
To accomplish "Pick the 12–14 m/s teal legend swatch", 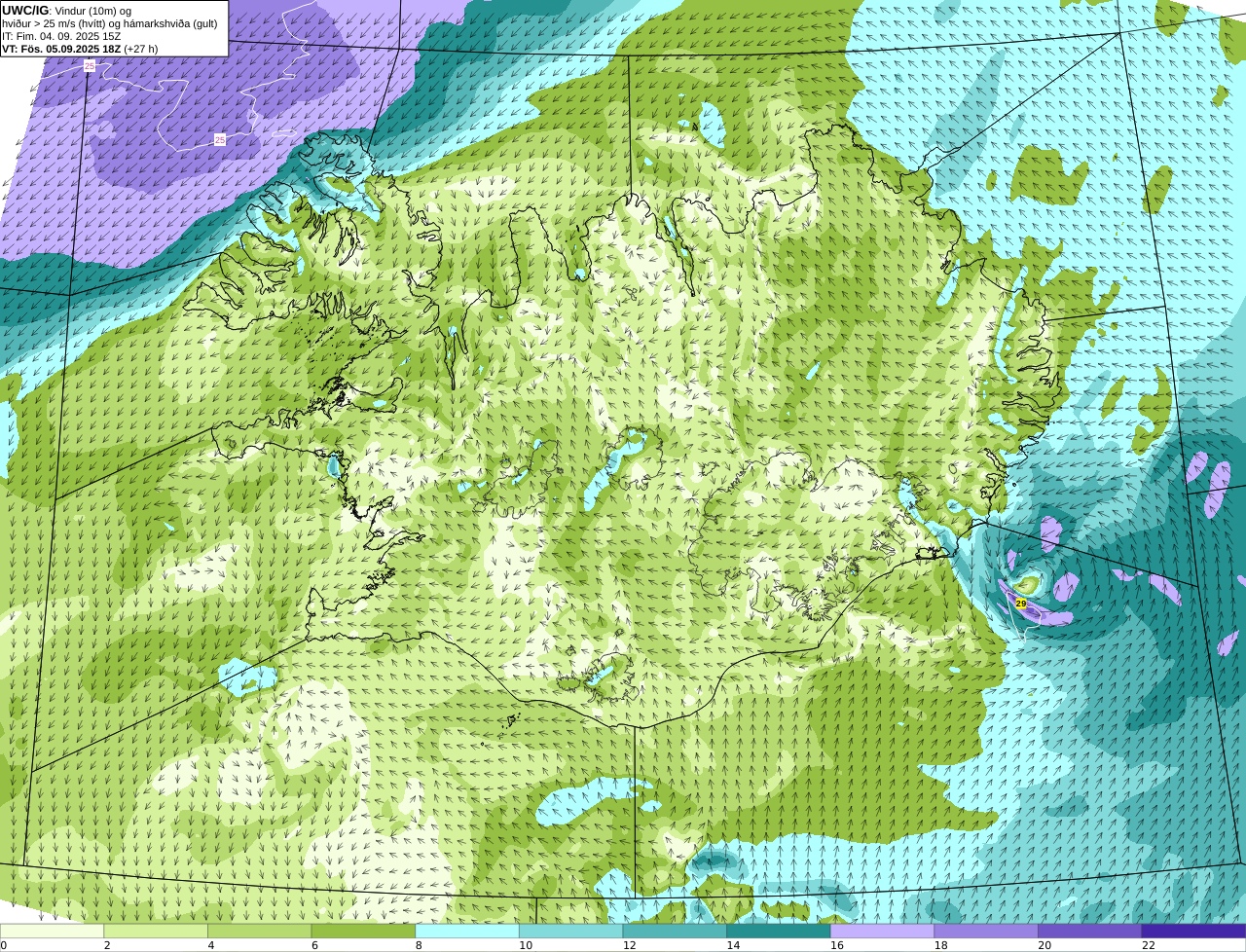I will pos(675,931).
